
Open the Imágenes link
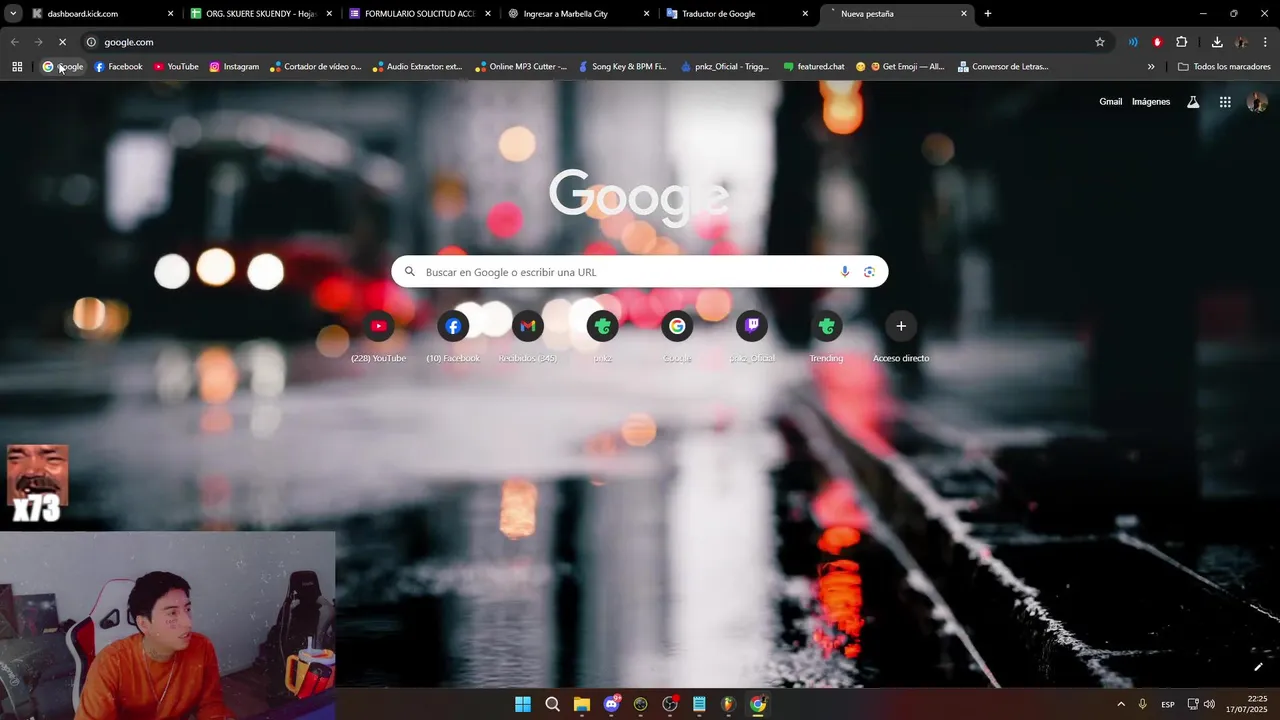[x=1151, y=102]
